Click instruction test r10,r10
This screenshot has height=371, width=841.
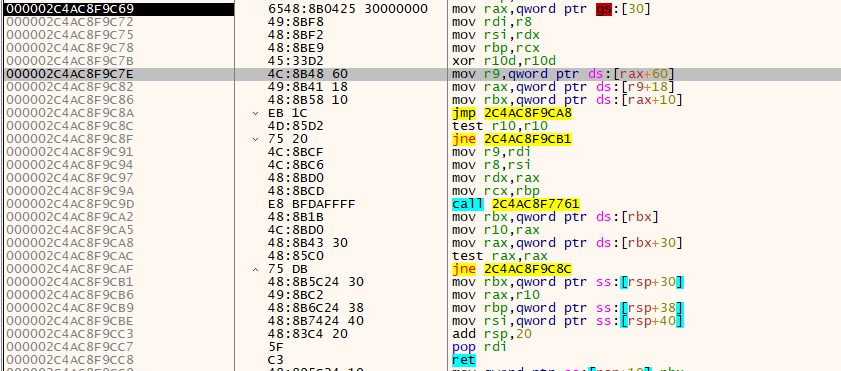click(x=500, y=126)
